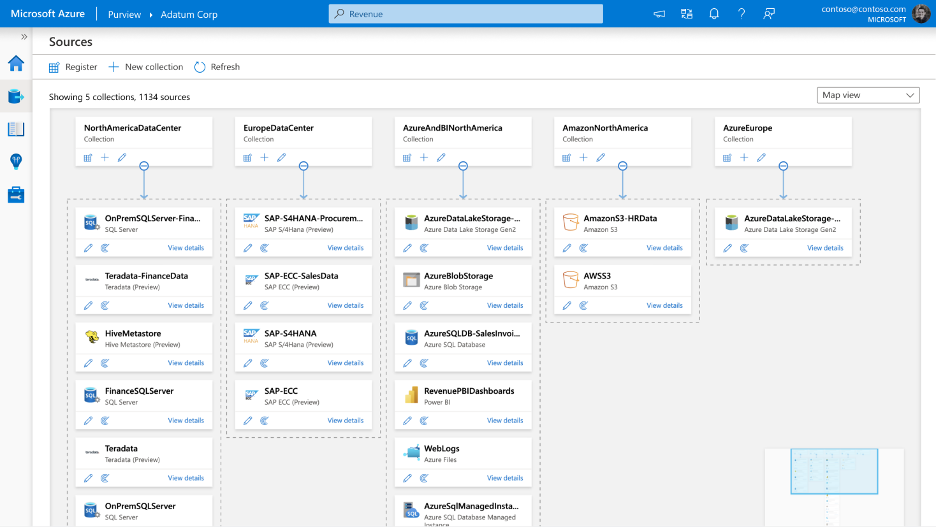Scan icon on SAP-S4HANA-Procurem card
Screen dimensions: 936x528
click(x=264, y=248)
